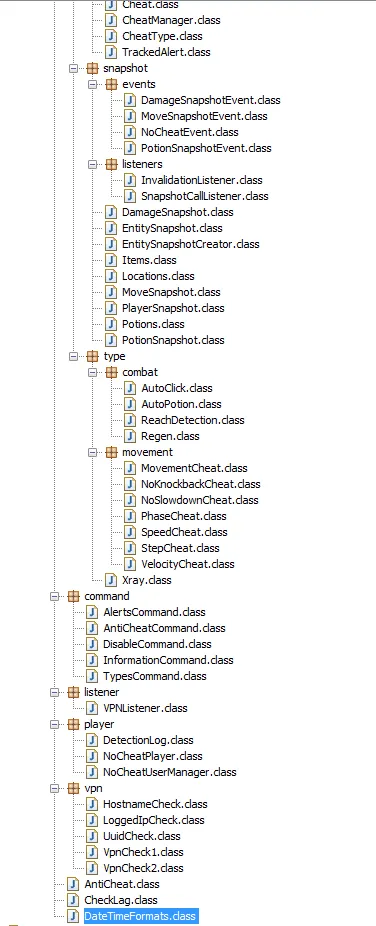Click class icon beside EntitySnapshot.class

111,228
